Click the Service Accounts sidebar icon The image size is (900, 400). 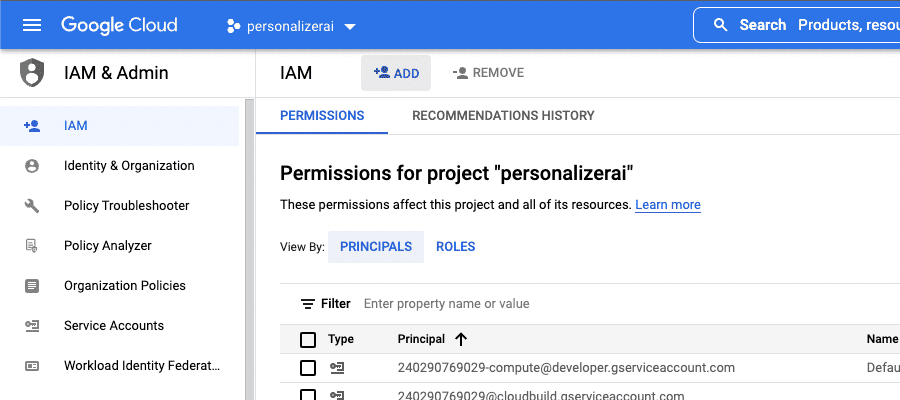32,326
